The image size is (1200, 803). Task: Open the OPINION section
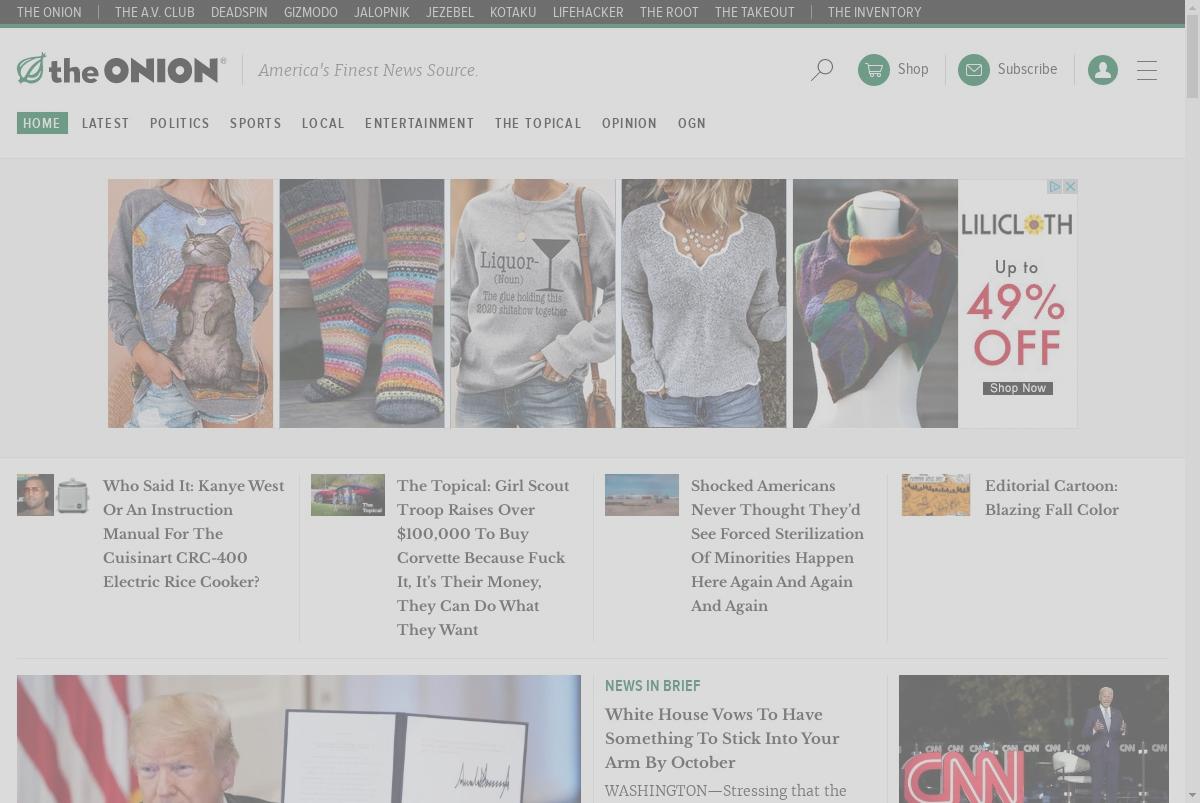629,123
